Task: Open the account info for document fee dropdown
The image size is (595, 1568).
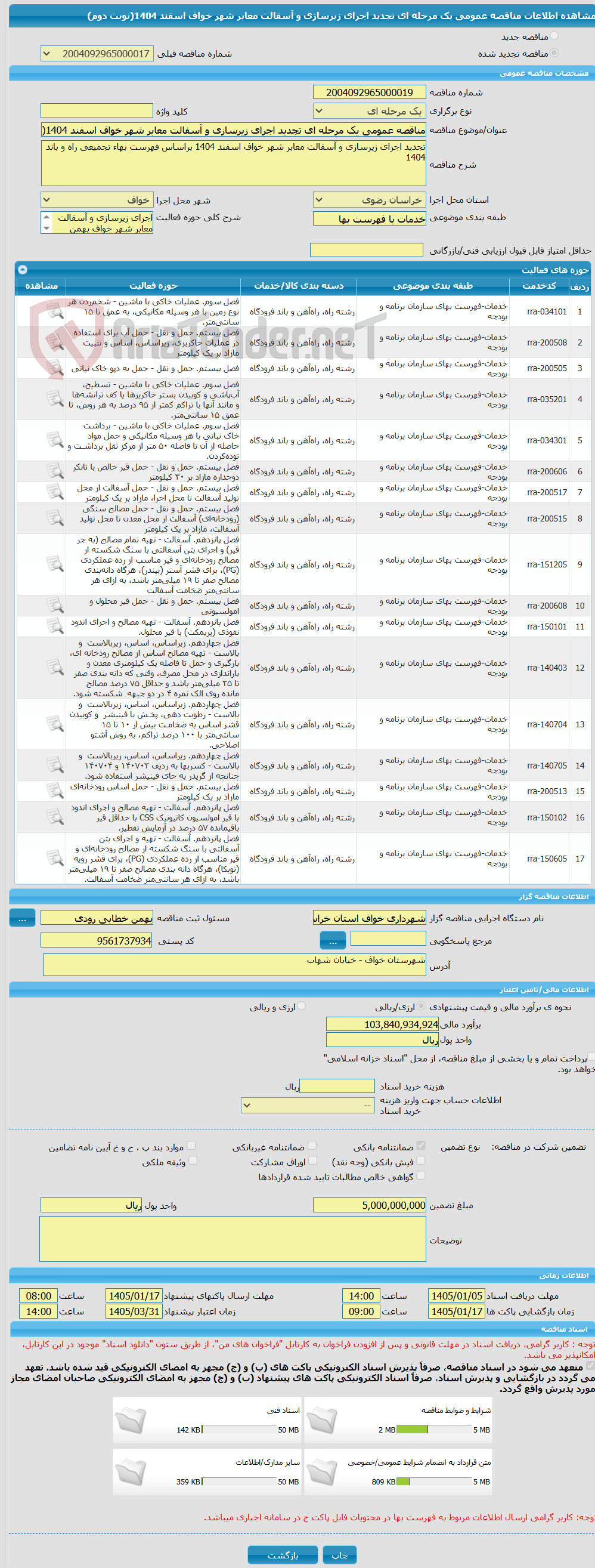Action: click(x=308, y=1105)
